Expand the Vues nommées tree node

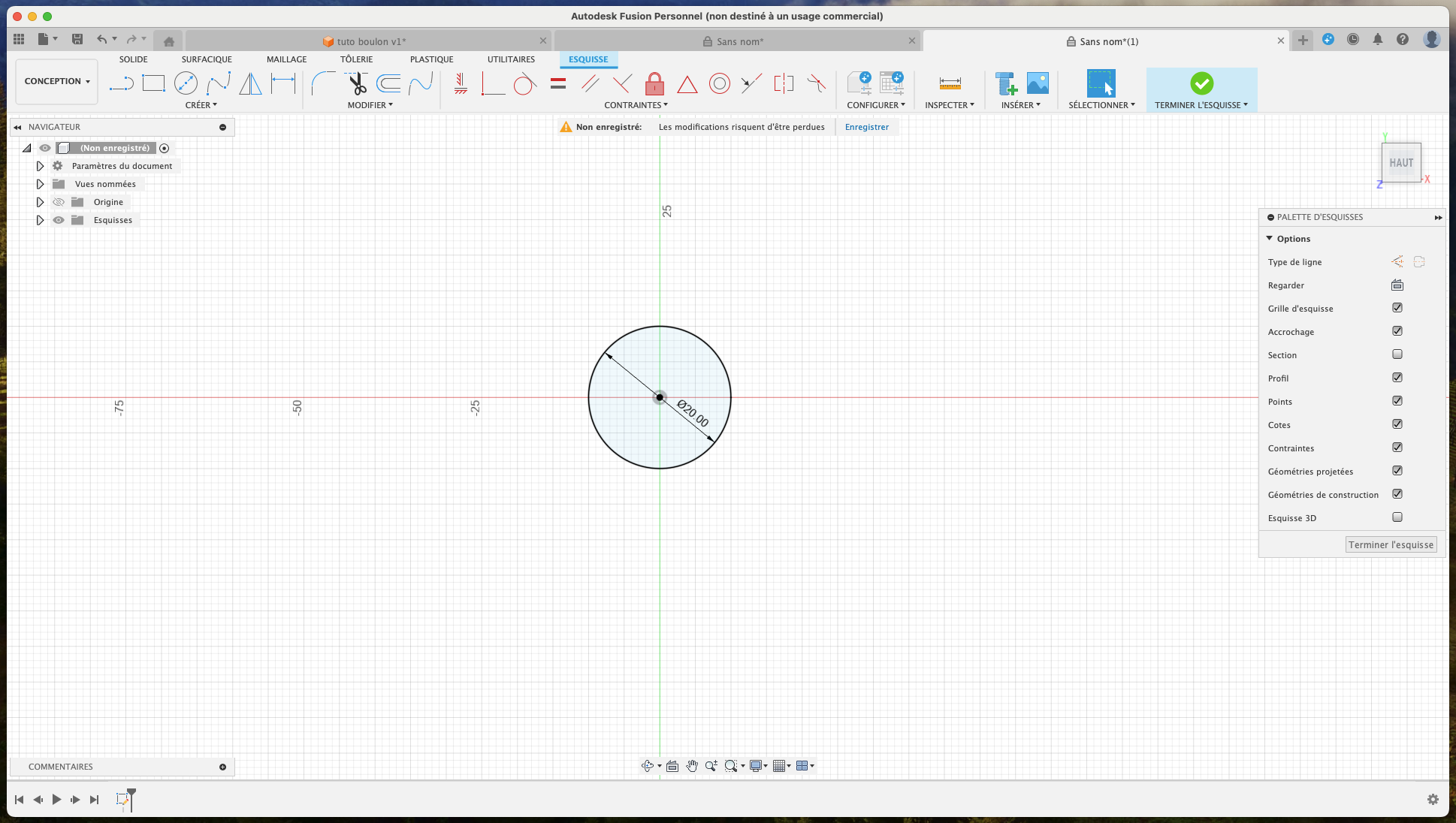pyautogui.click(x=40, y=184)
